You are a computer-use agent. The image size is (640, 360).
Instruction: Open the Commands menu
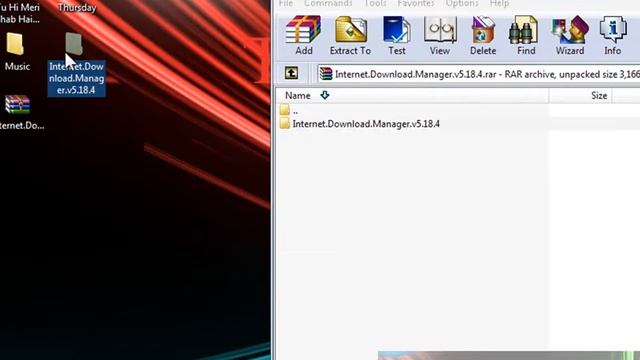pyautogui.click(x=328, y=4)
